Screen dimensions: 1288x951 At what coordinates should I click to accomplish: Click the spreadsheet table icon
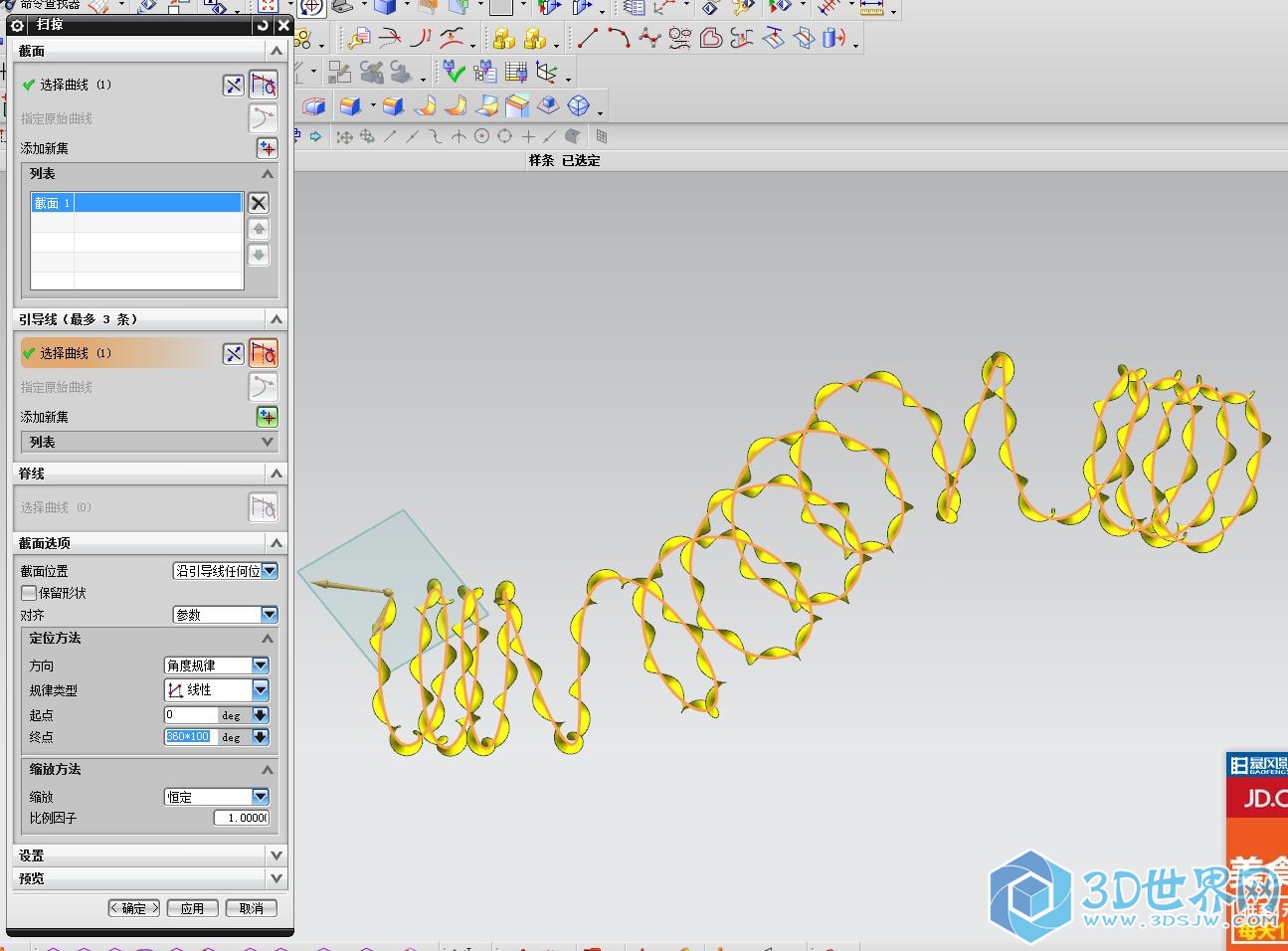[x=515, y=72]
